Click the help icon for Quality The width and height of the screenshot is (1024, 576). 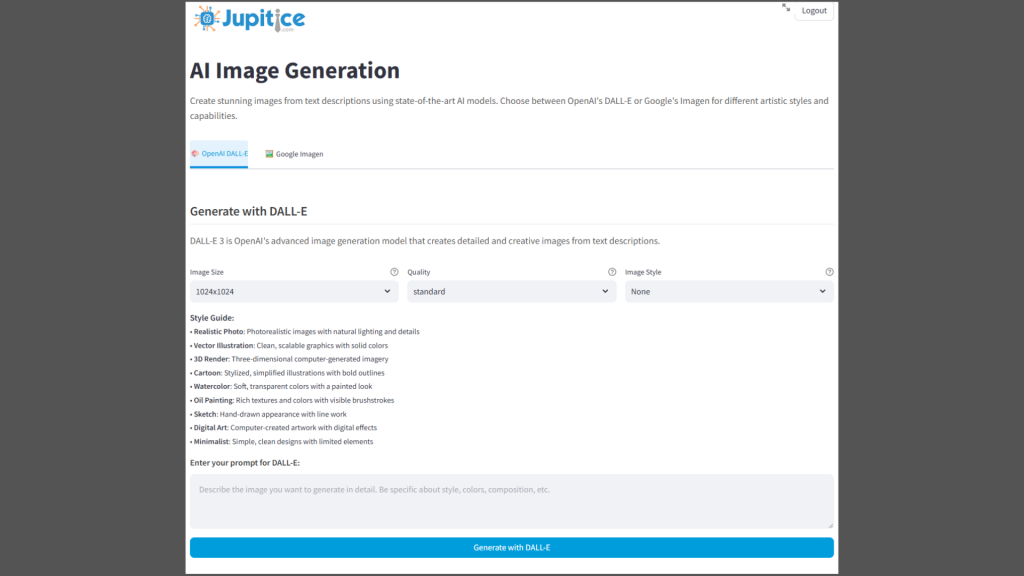click(612, 272)
